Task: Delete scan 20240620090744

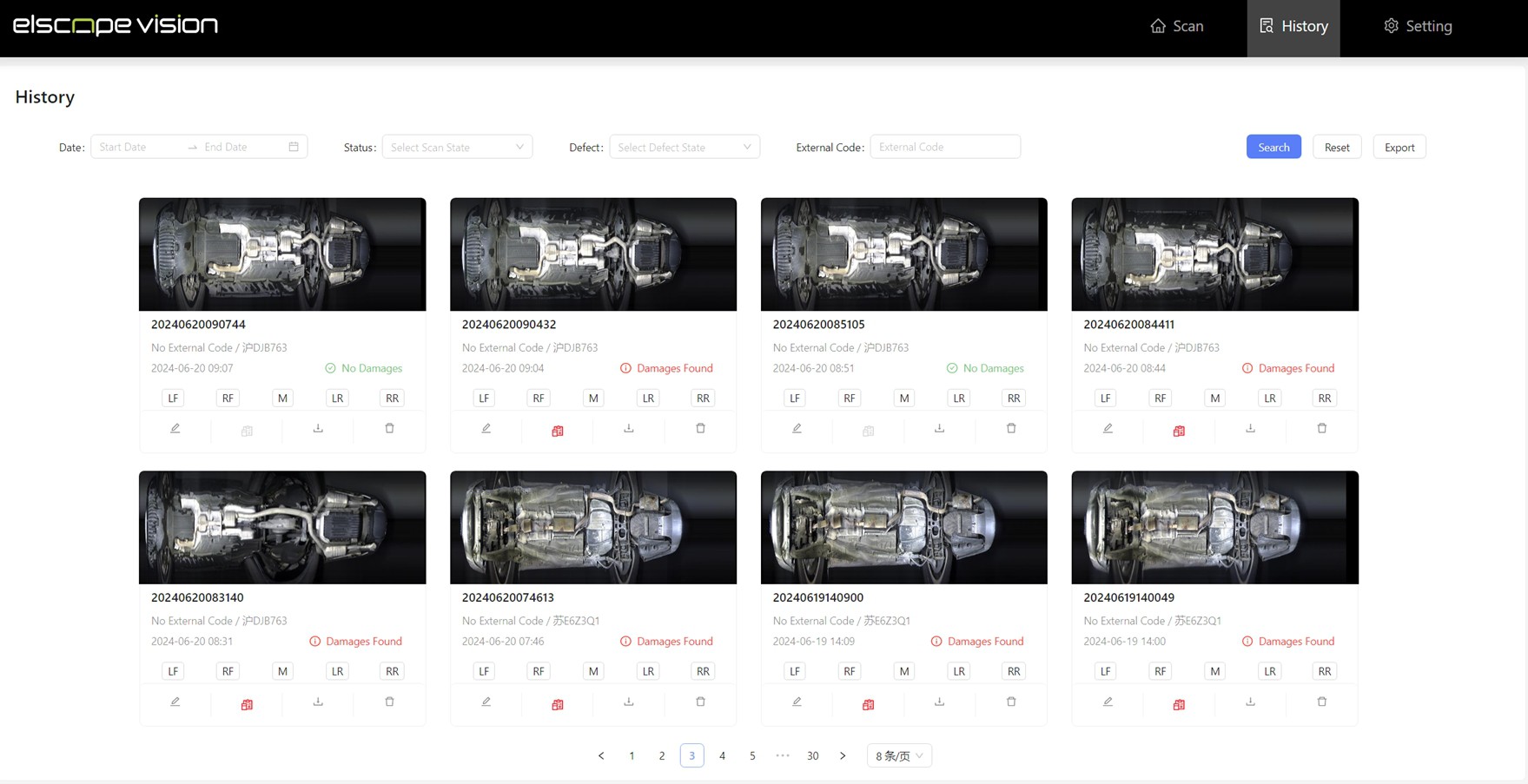Action: tap(389, 428)
